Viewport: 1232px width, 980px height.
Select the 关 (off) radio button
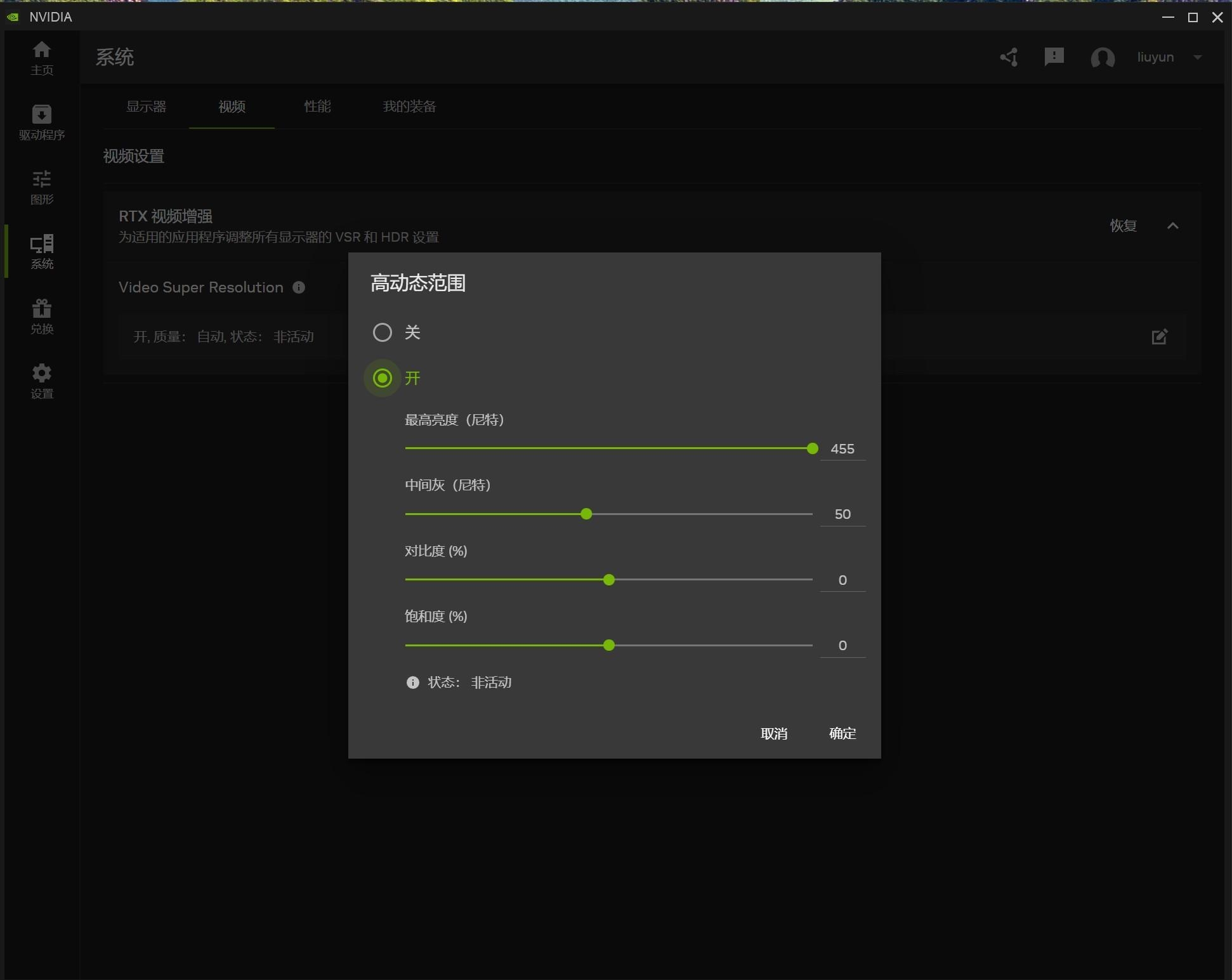click(x=383, y=332)
